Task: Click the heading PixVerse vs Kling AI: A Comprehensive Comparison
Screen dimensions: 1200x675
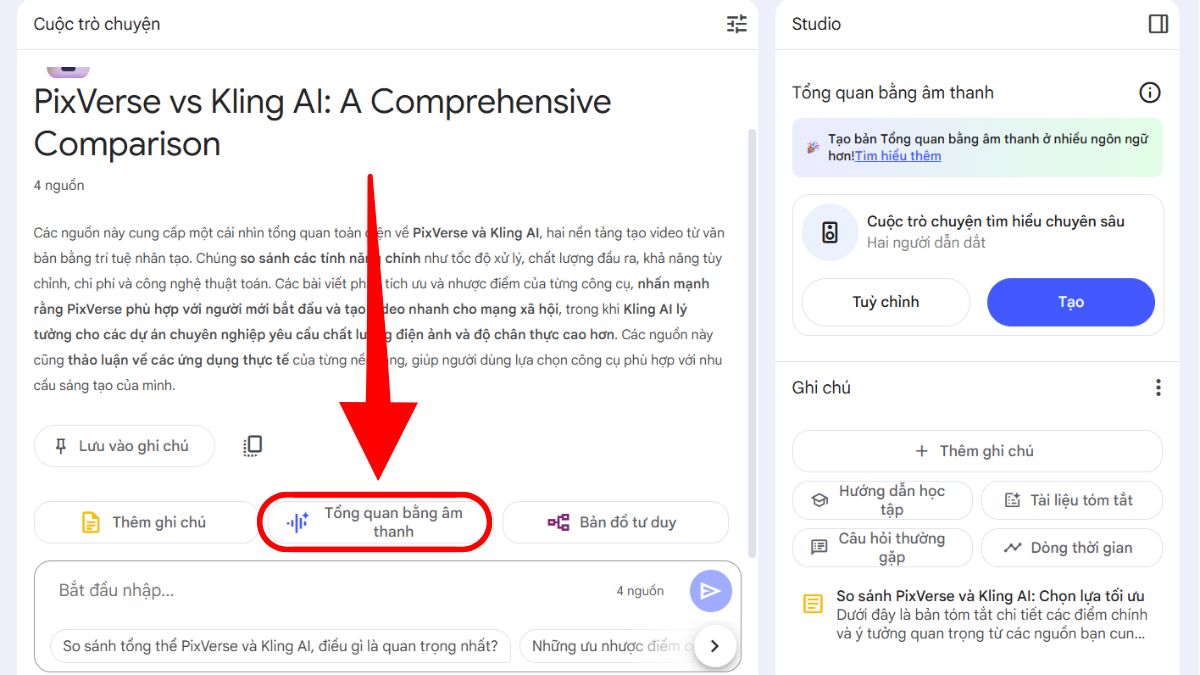Action: pos(323,122)
